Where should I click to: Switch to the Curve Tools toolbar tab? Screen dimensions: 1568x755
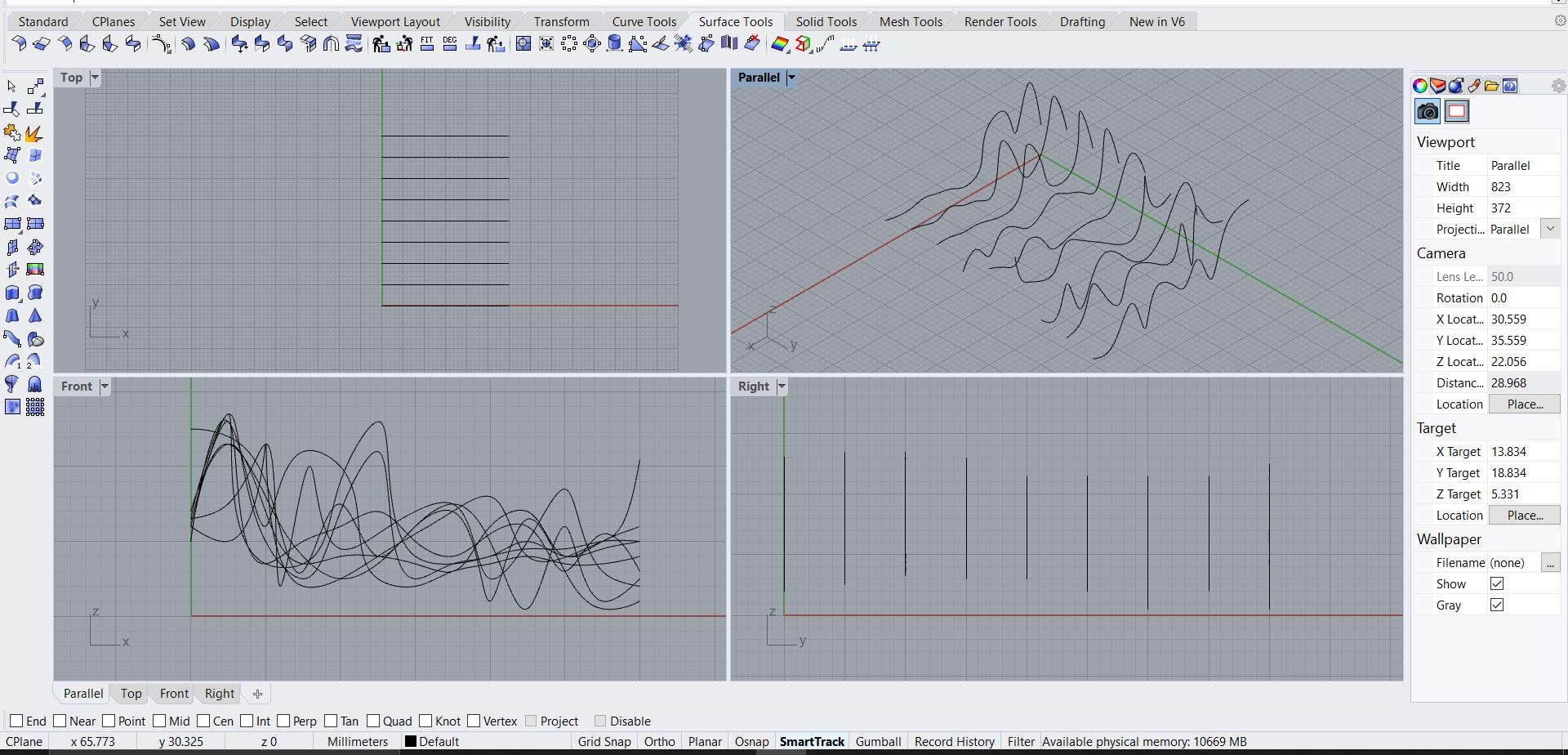pyautogui.click(x=644, y=21)
